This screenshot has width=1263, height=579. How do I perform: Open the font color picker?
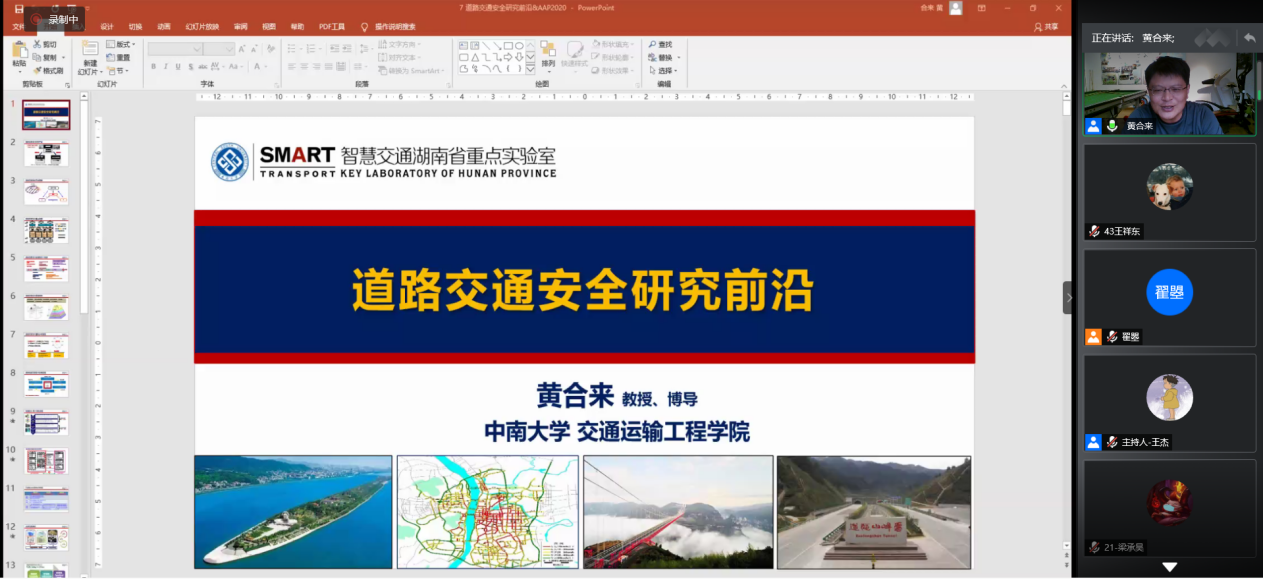point(259,67)
